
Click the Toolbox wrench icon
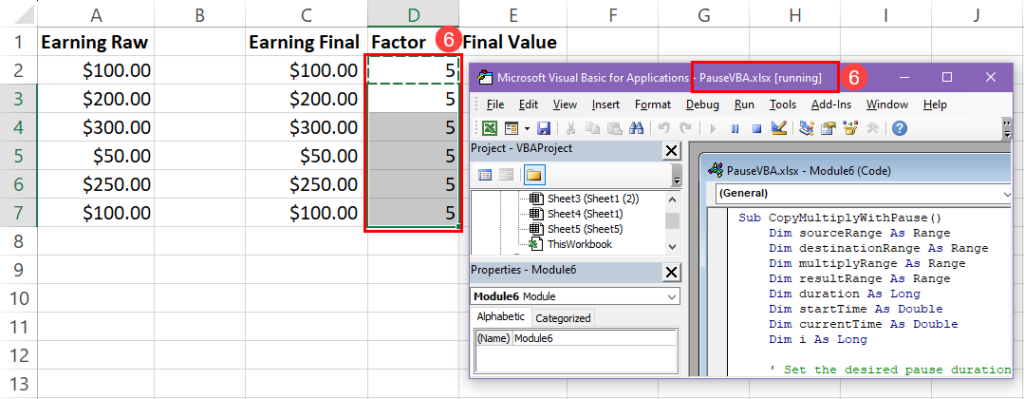coord(871,128)
